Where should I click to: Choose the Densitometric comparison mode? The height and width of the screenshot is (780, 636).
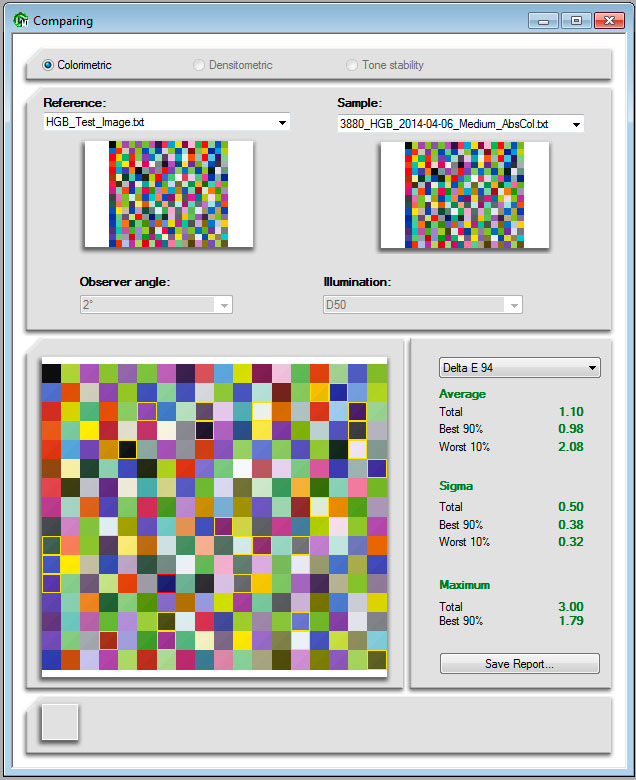click(200, 65)
